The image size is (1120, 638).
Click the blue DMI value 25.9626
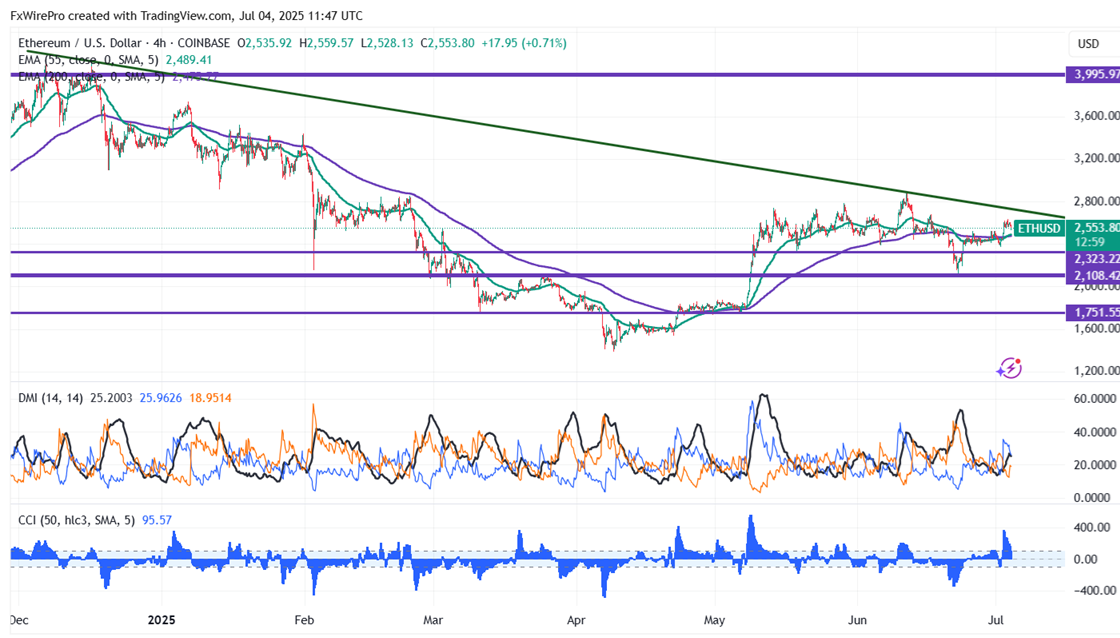point(161,398)
